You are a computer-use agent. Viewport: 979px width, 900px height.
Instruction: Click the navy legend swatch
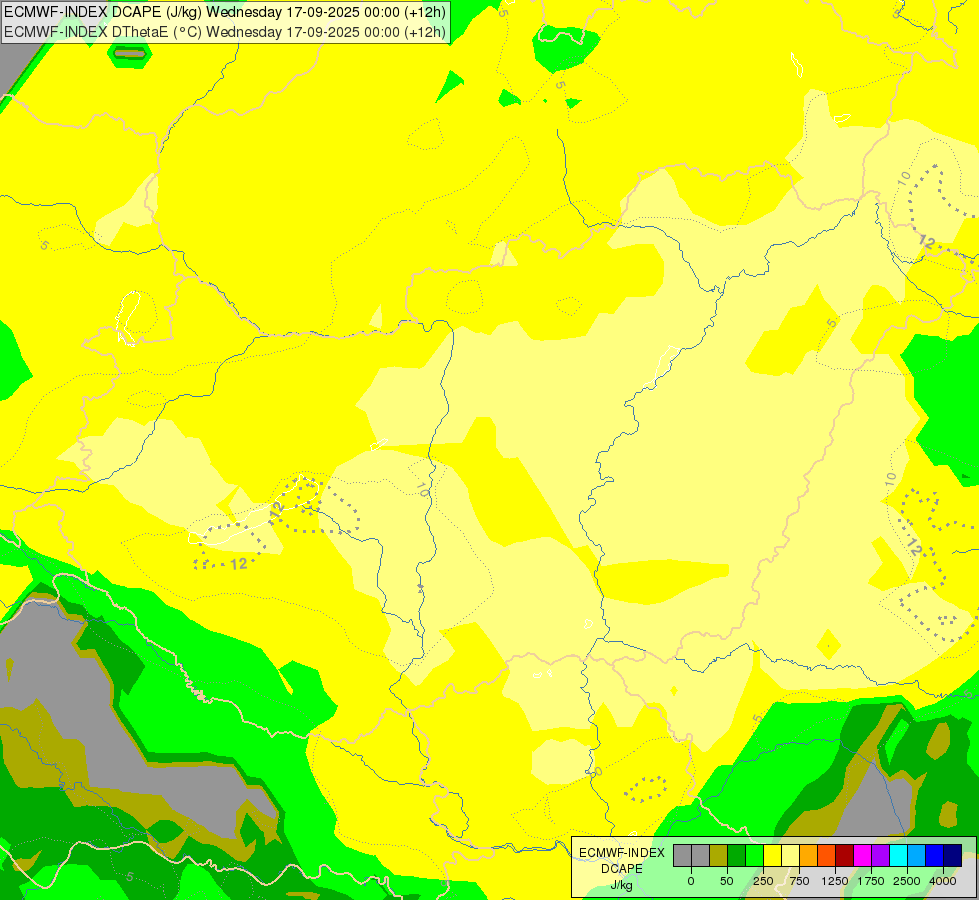[x=953, y=856]
